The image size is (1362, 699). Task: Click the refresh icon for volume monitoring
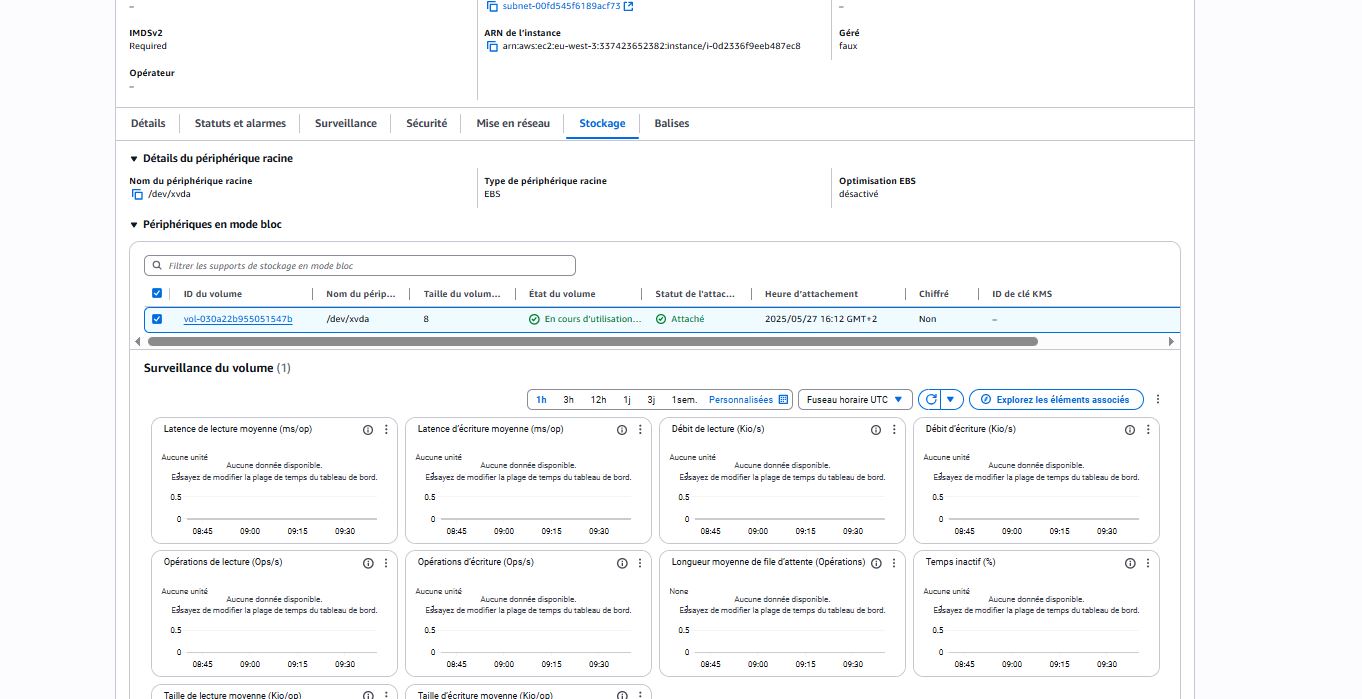[x=931, y=400]
